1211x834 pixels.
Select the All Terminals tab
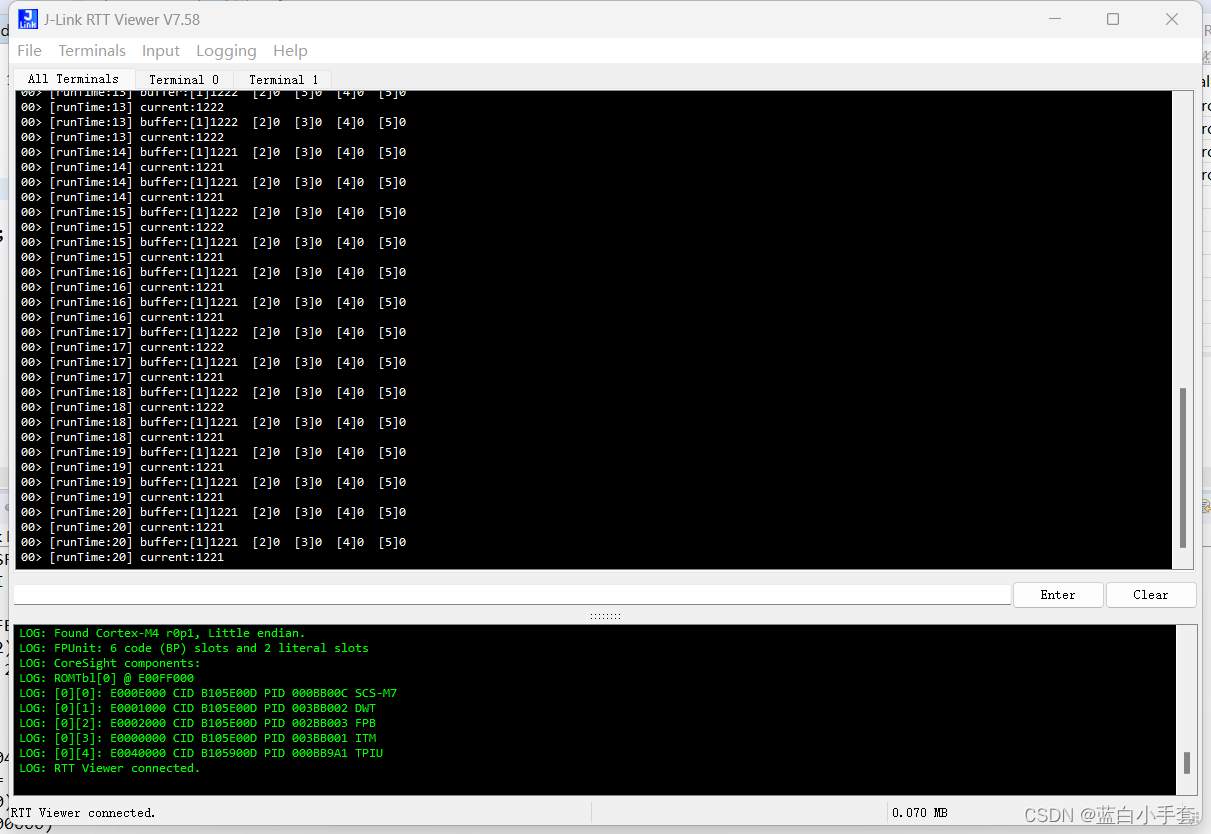pyautogui.click(x=73, y=78)
